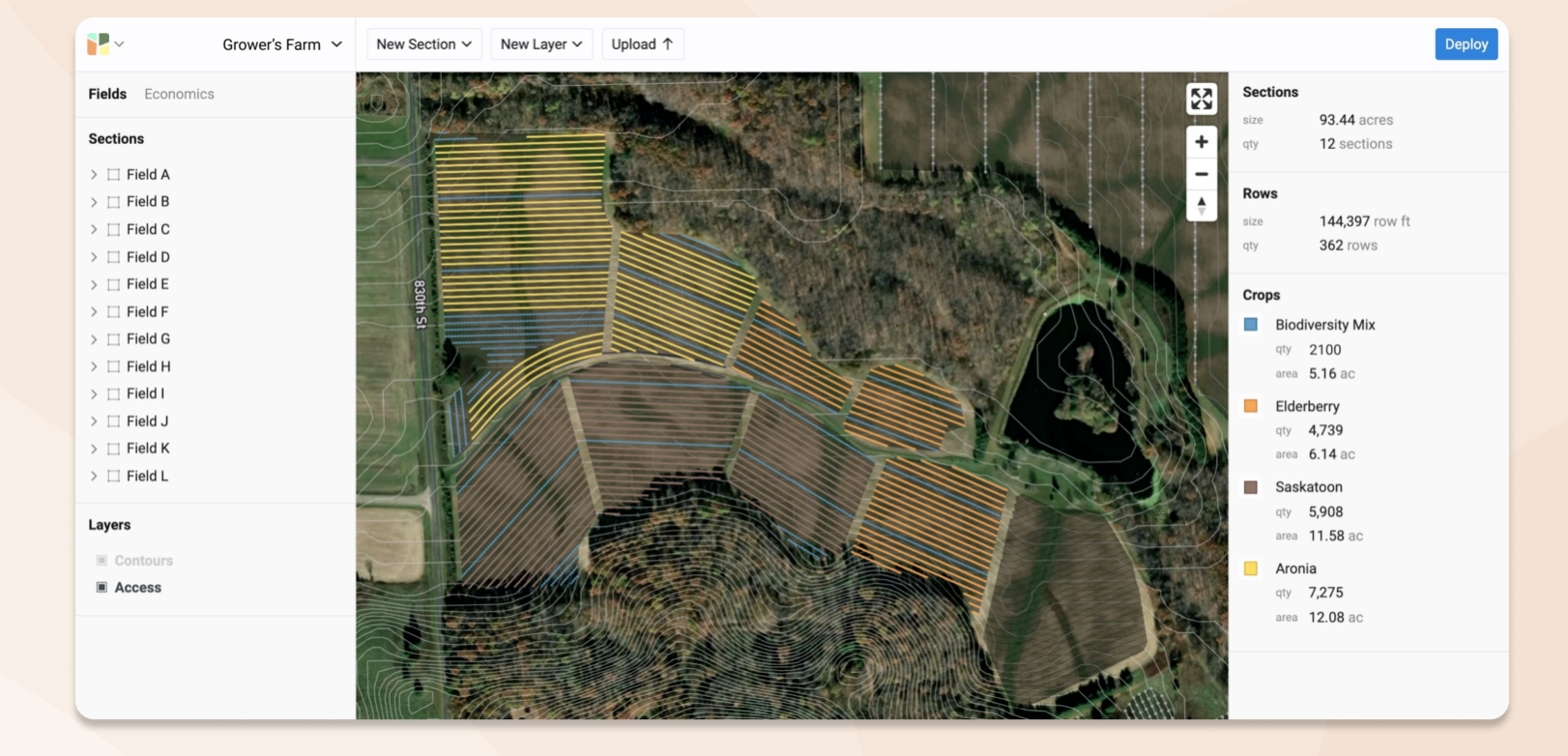The width and height of the screenshot is (1568, 756).
Task: Check the Field K checkbox
Action: (x=114, y=449)
